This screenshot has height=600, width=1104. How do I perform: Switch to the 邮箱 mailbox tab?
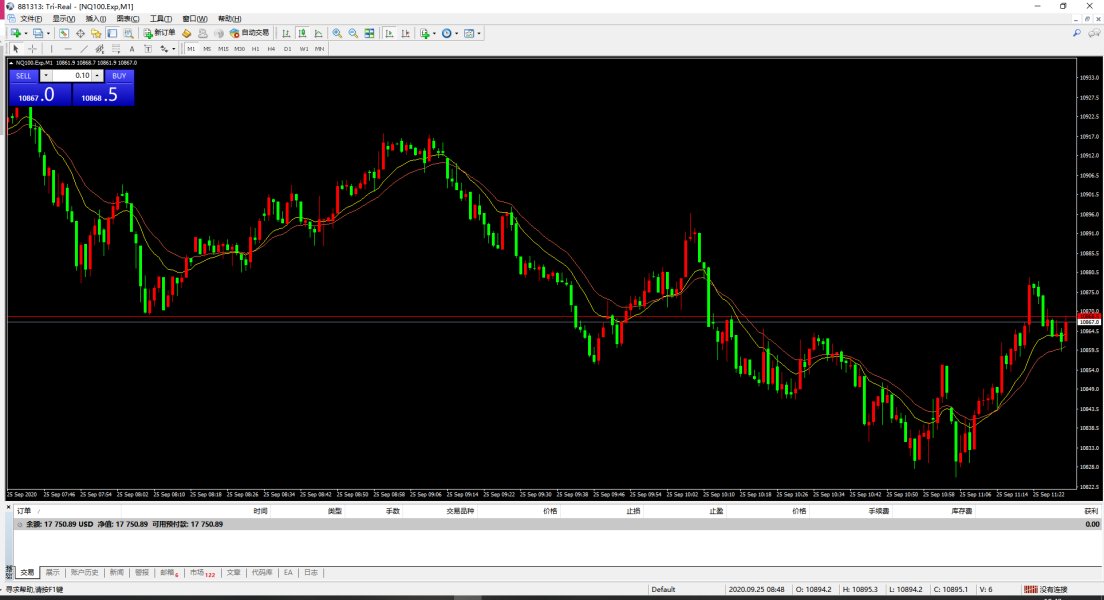click(168, 573)
